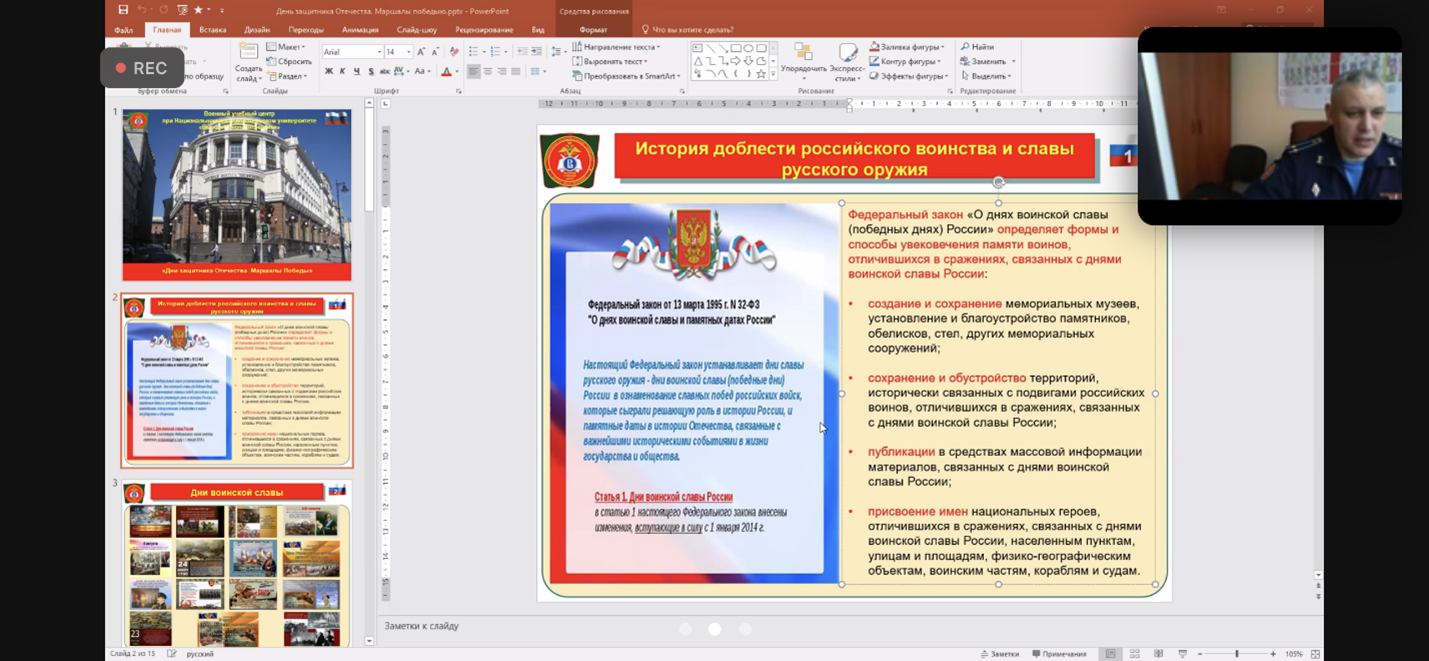Open Раздел section dropdown
This screenshot has height=661, width=1429.
pos(287,76)
